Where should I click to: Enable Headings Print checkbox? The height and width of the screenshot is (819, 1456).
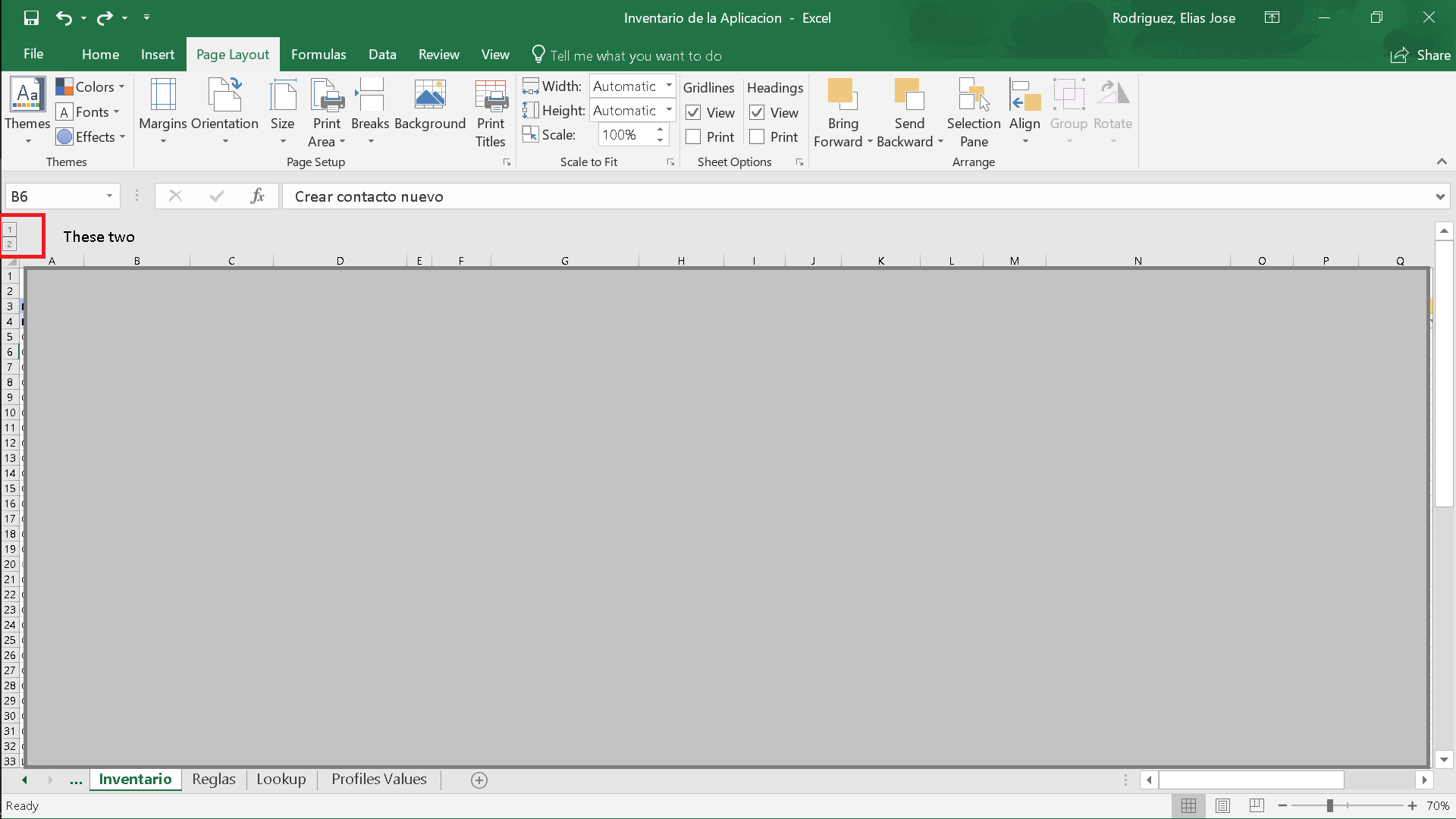[757, 137]
